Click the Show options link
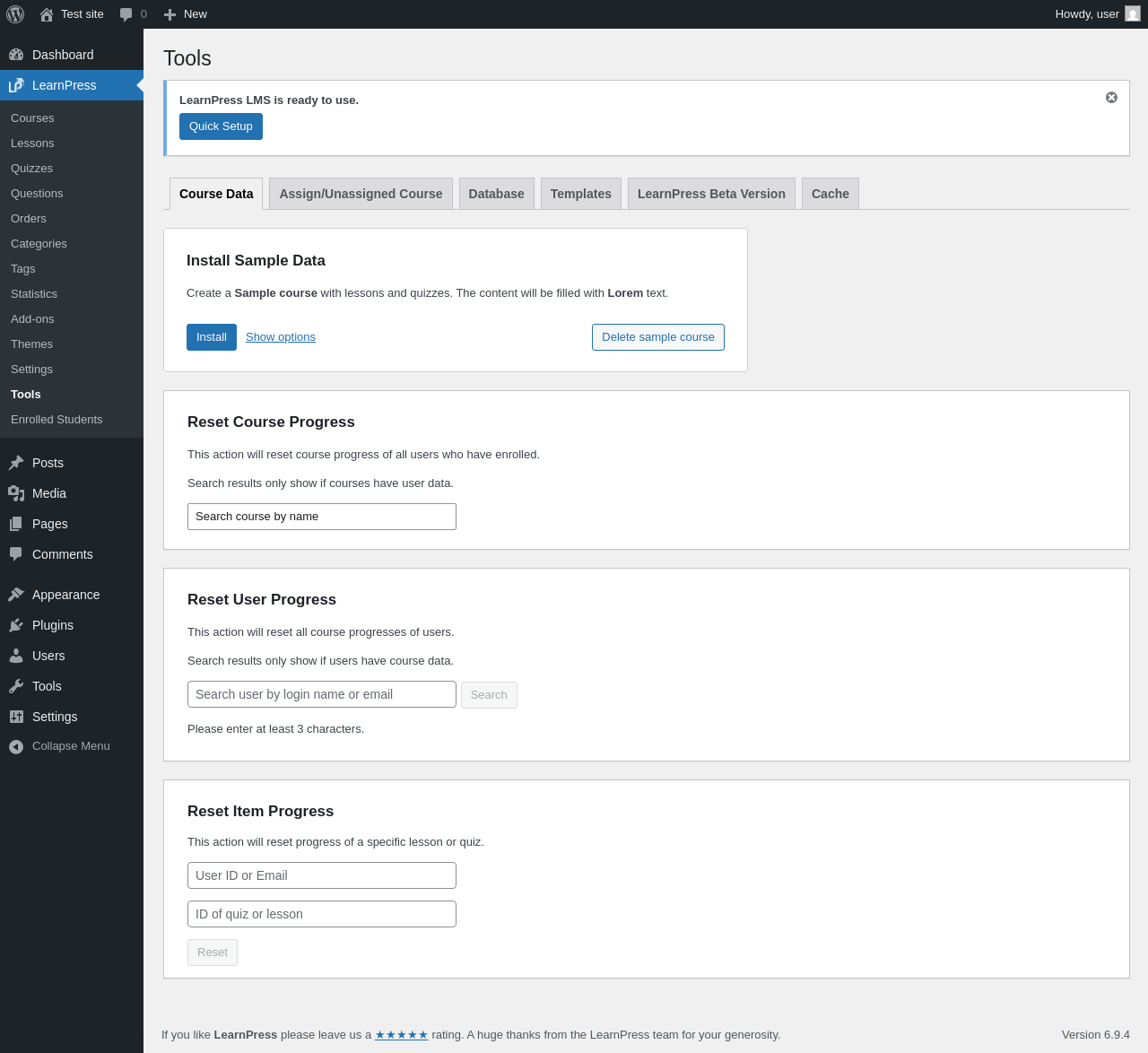Image resolution: width=1148 pixels, height=1053 pixels. pos(281,337)
